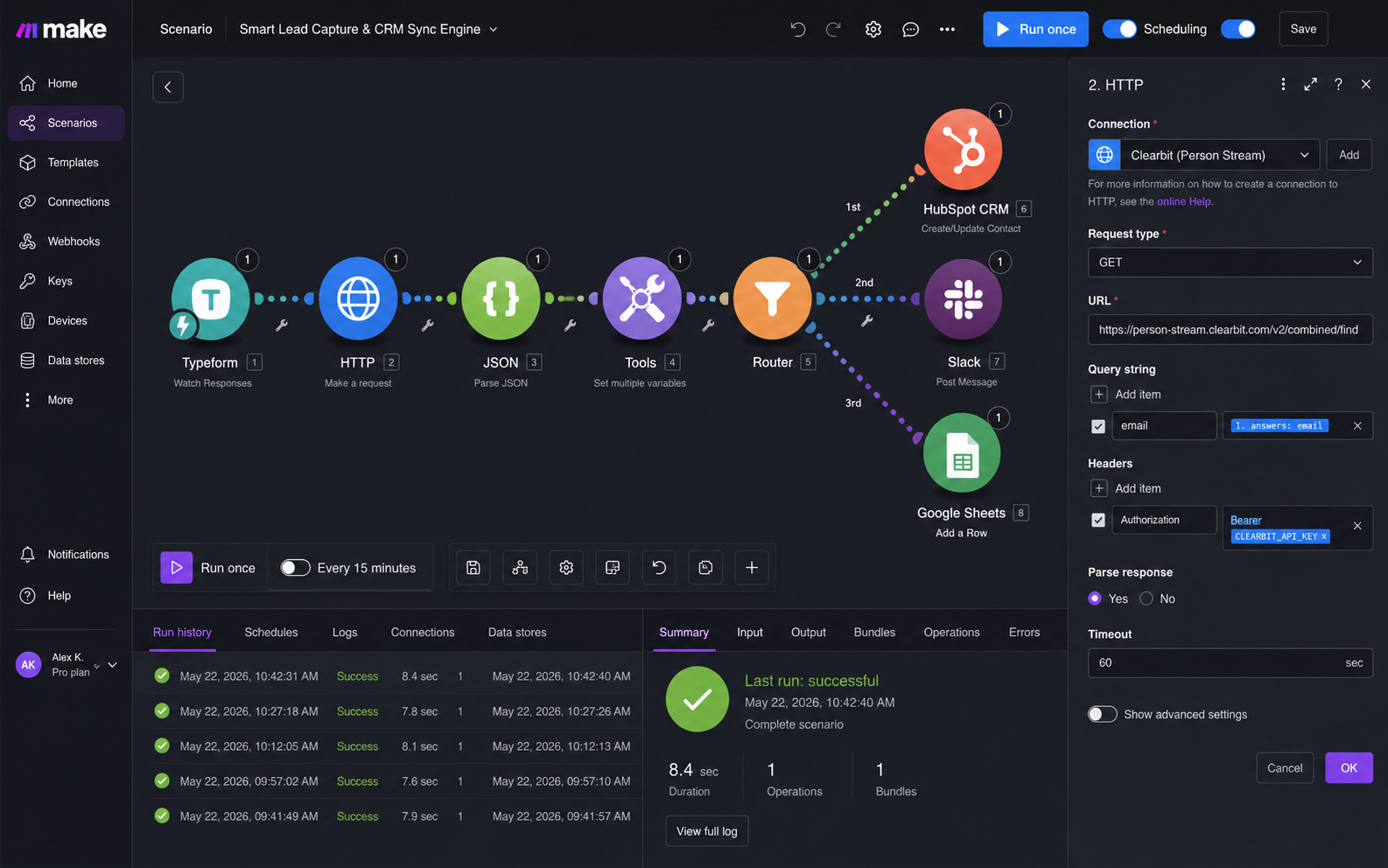Click the URL input field
Screen dimensions: 1388x868
point(1230,330)
